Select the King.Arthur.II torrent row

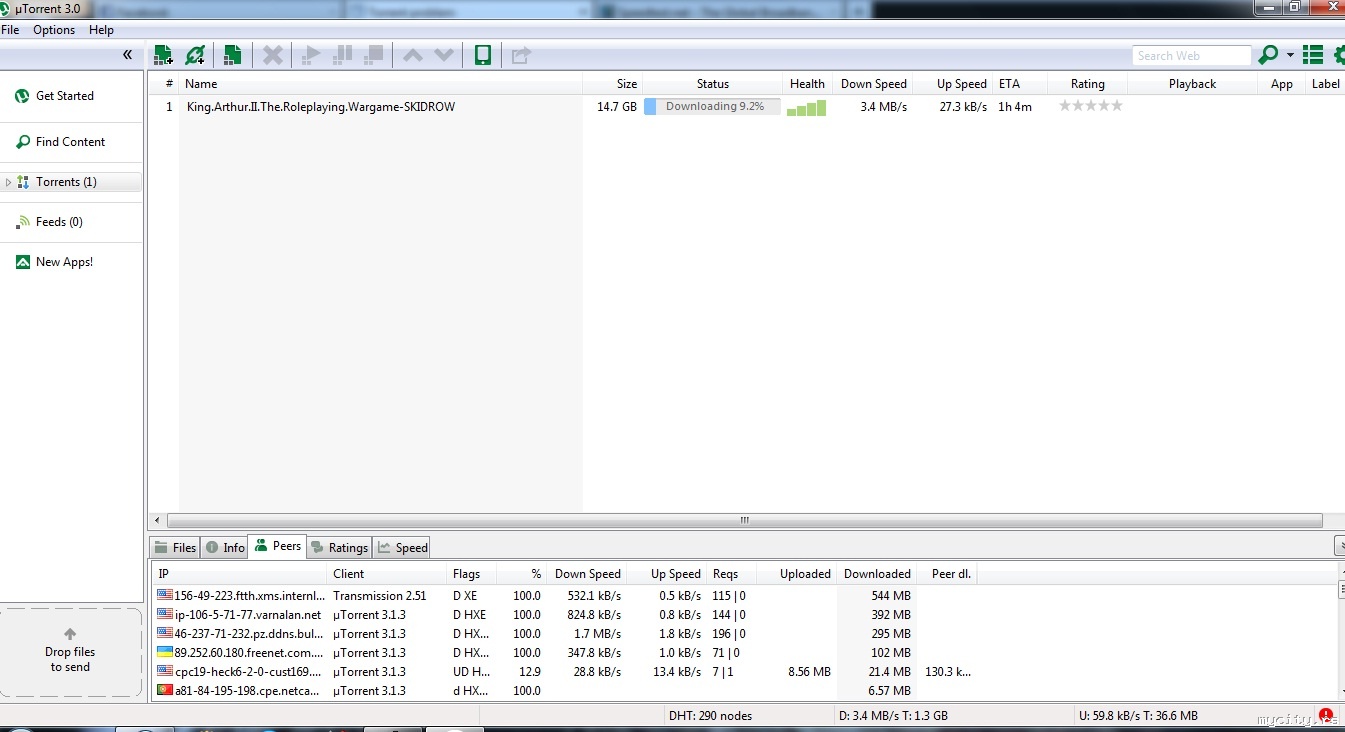(746, 107)
